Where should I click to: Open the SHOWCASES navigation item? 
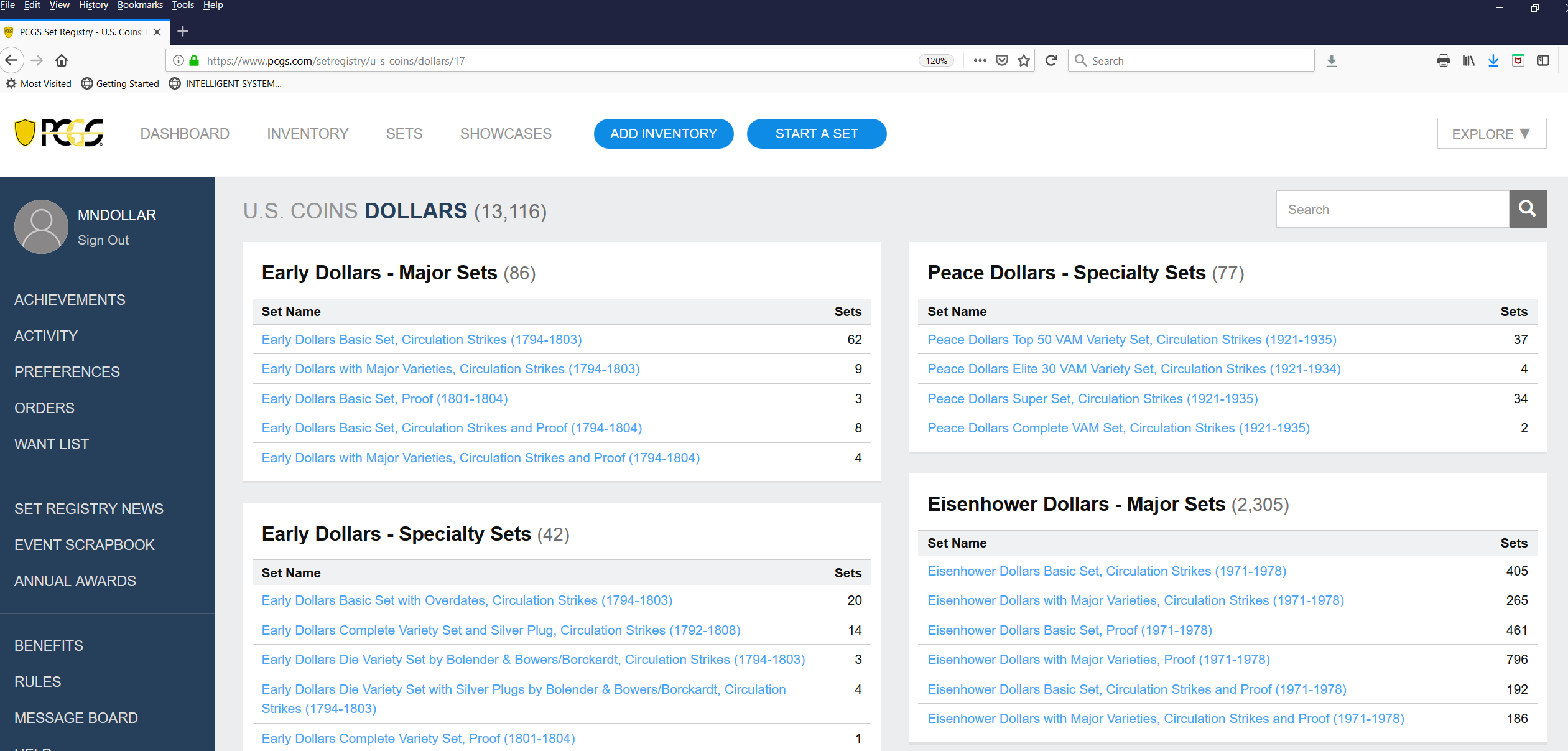tap(506, 134)
